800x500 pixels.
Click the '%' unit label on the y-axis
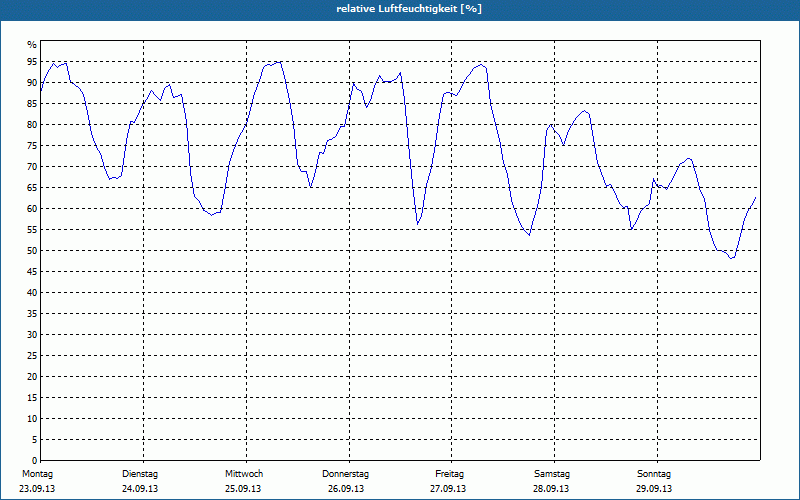point(32,45)
